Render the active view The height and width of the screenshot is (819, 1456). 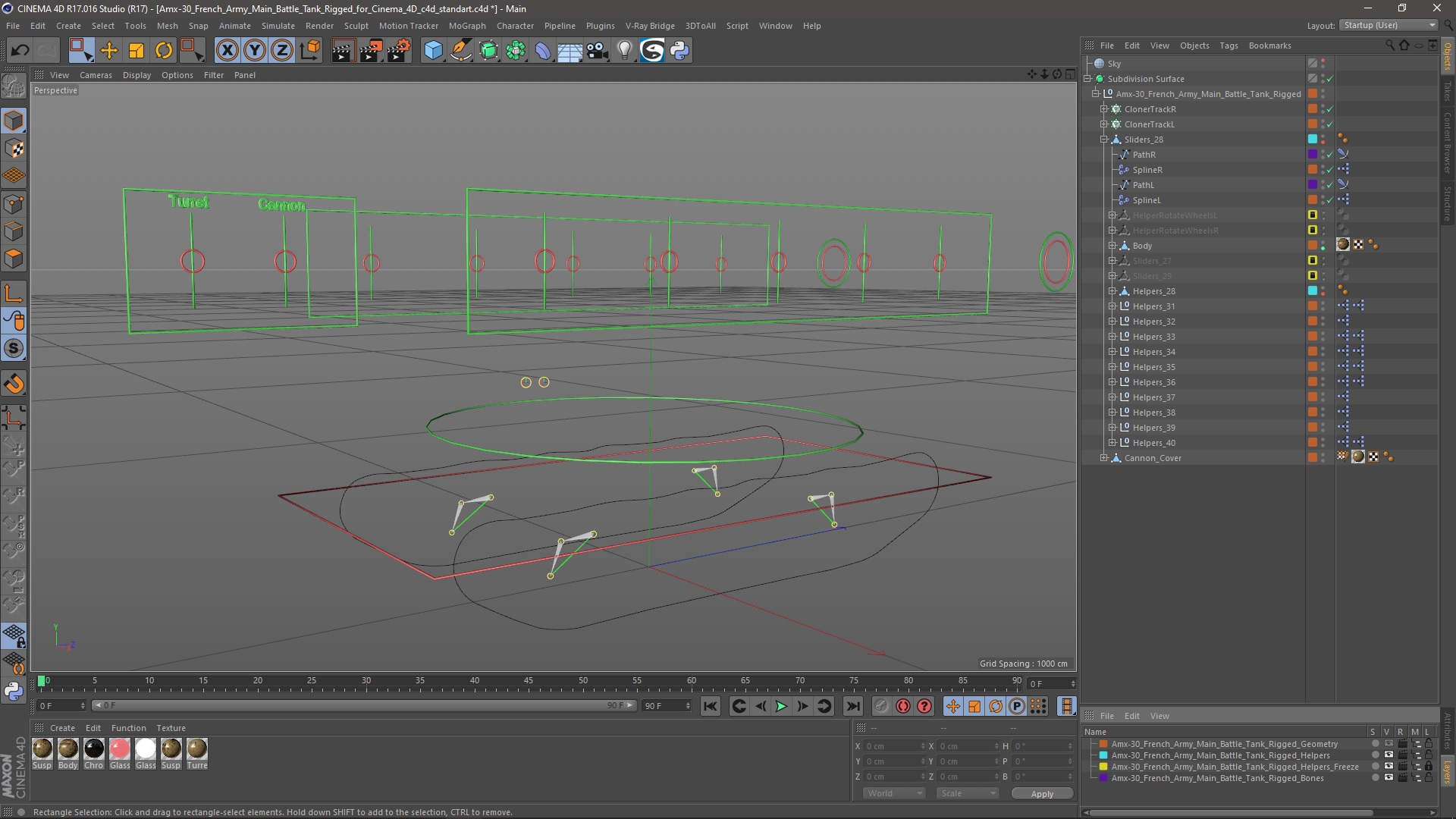pyautogui.click(x=343, y=51)
